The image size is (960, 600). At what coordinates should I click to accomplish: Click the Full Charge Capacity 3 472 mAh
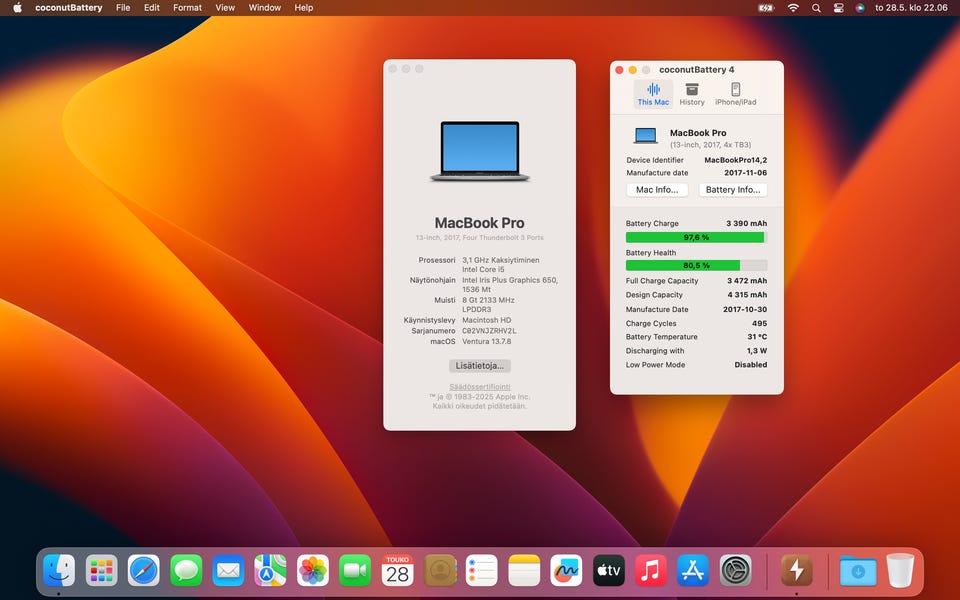[x=747, y=280]
